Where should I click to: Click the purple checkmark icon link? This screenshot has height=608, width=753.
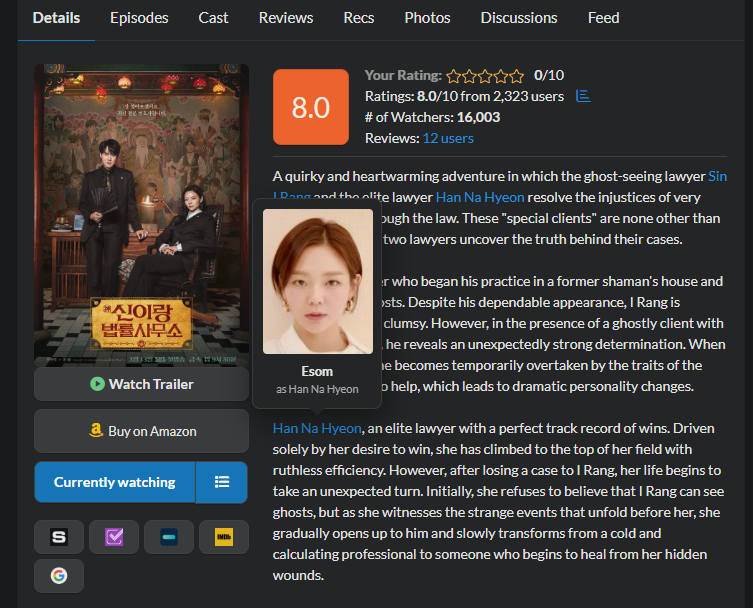pos(114,537)
